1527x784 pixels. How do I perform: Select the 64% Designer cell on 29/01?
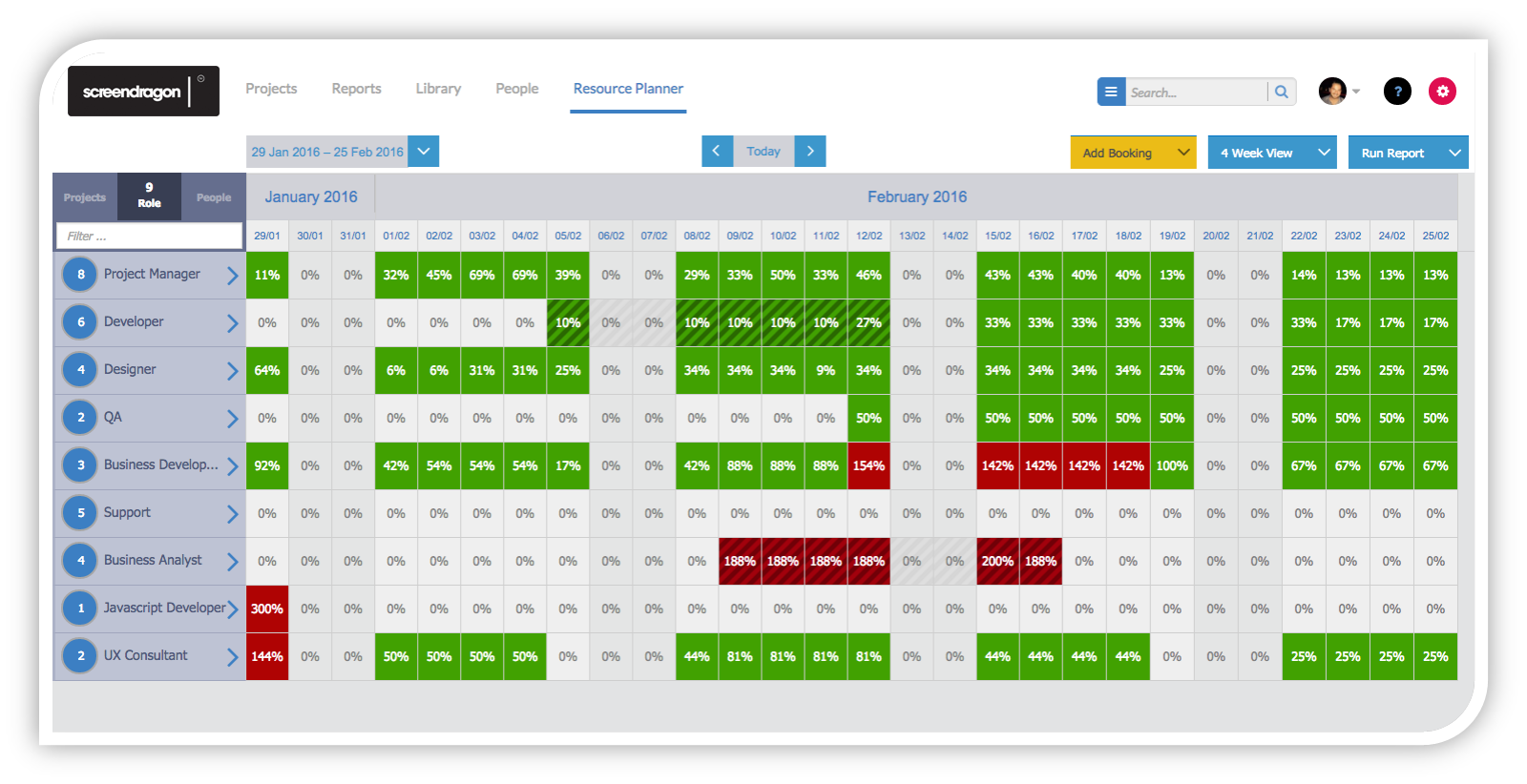[267, 370]
